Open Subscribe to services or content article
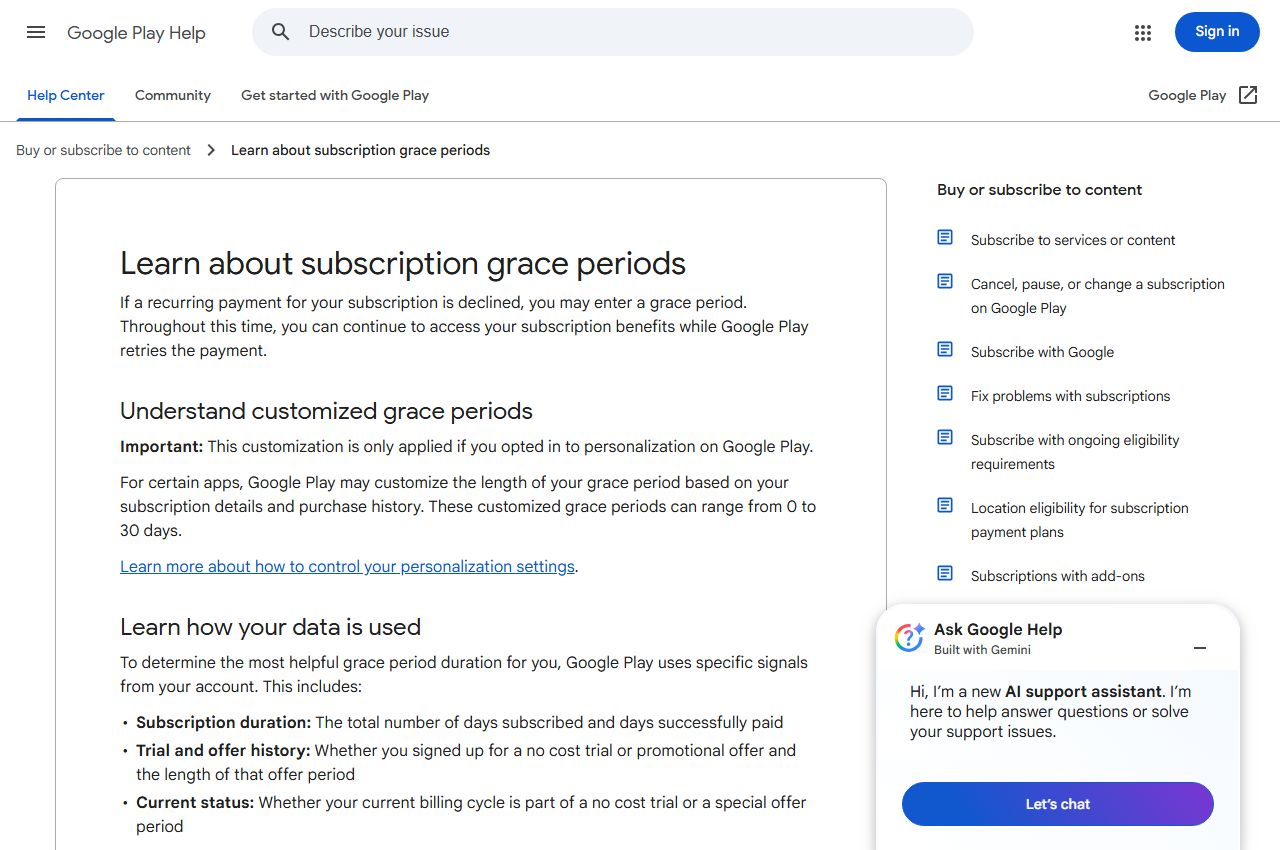 (1073, 240)
